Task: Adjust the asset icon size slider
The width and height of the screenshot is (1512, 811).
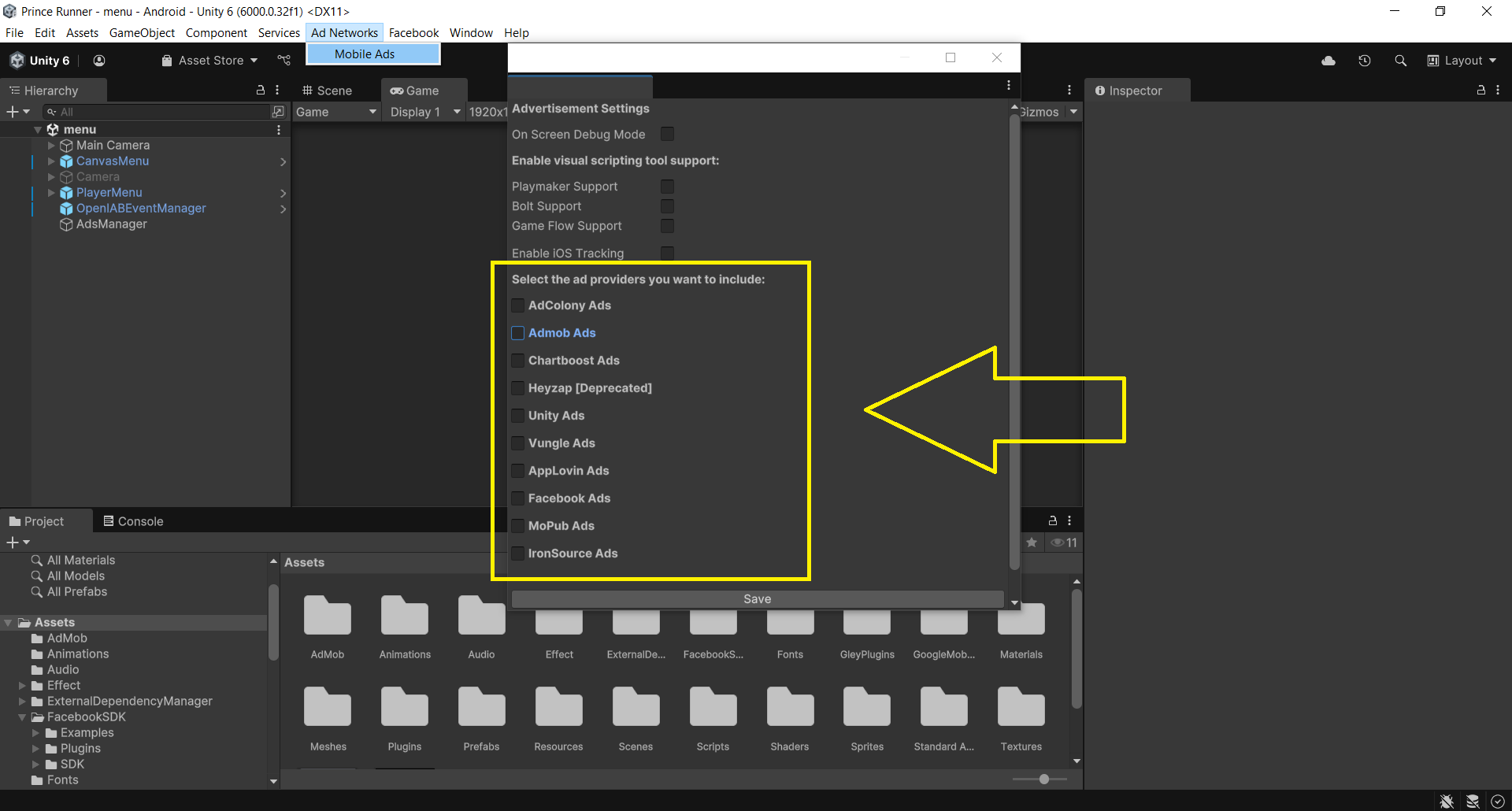Action: click(x=1043, y=779)
